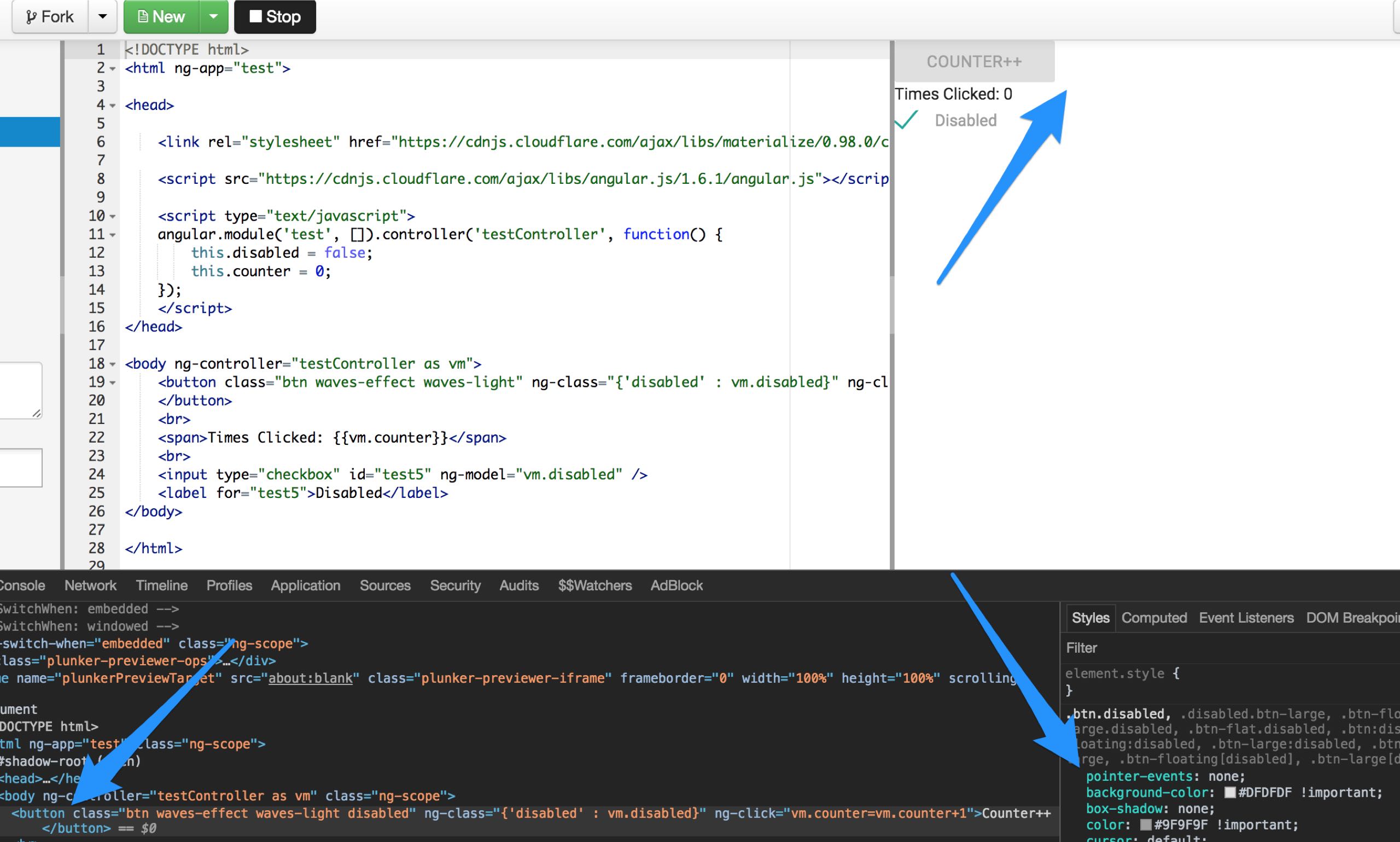This screenshot has height=842, width=1400.
Task: Click the Fork button
Action: click(50, 16)
